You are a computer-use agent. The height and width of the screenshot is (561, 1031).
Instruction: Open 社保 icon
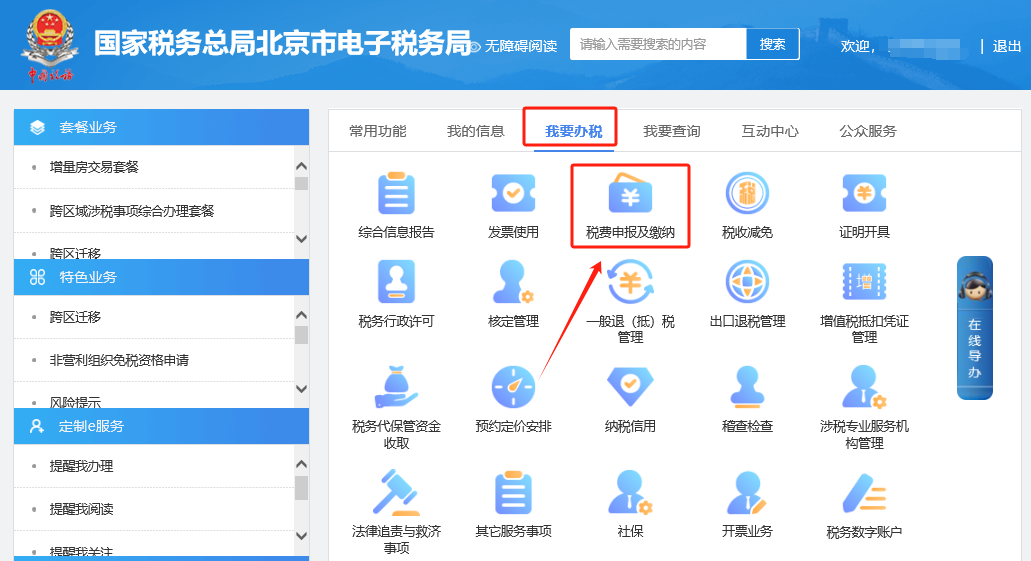(x=630, y=492)
